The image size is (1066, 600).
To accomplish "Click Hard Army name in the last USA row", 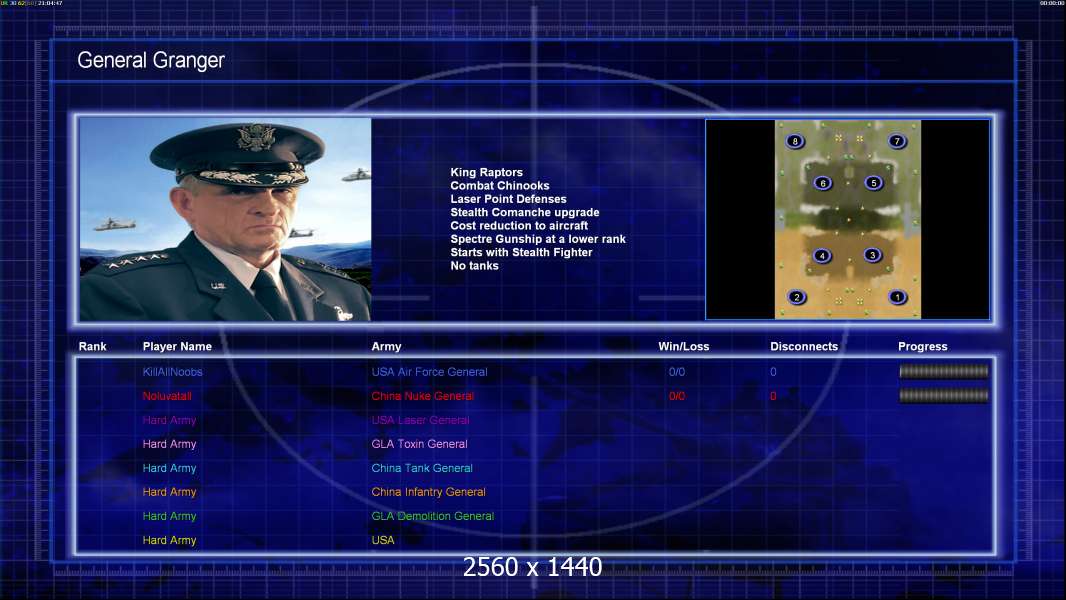I will point(169,540).
